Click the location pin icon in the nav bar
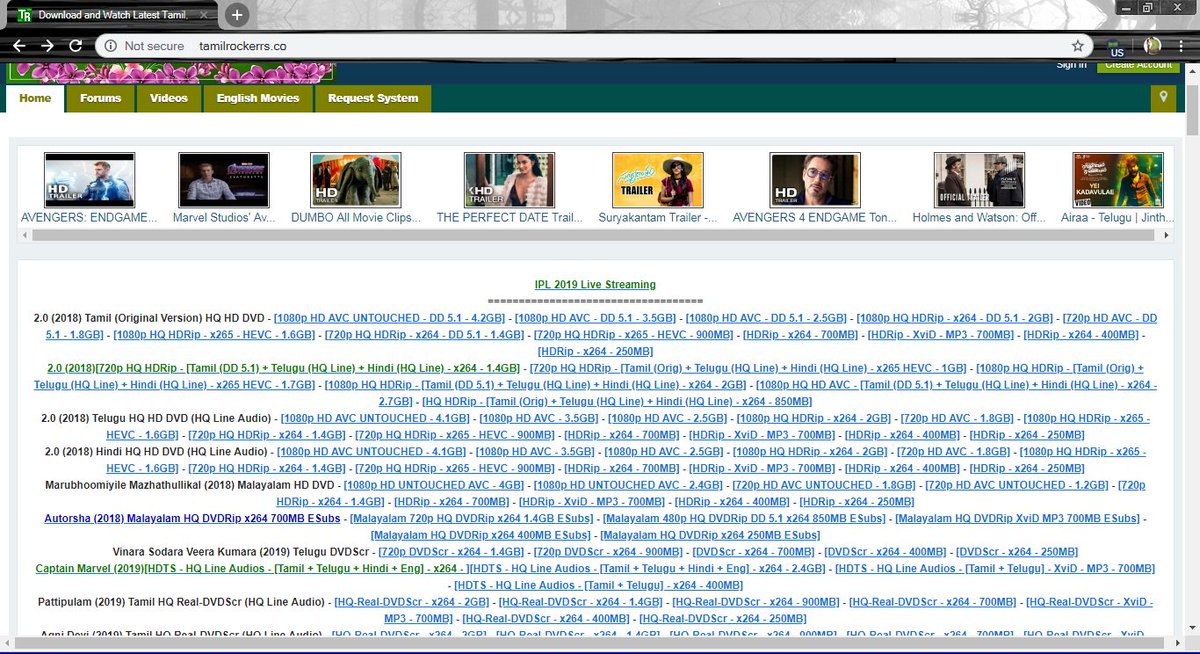The image size is (1200, 654). [1163, 98]
